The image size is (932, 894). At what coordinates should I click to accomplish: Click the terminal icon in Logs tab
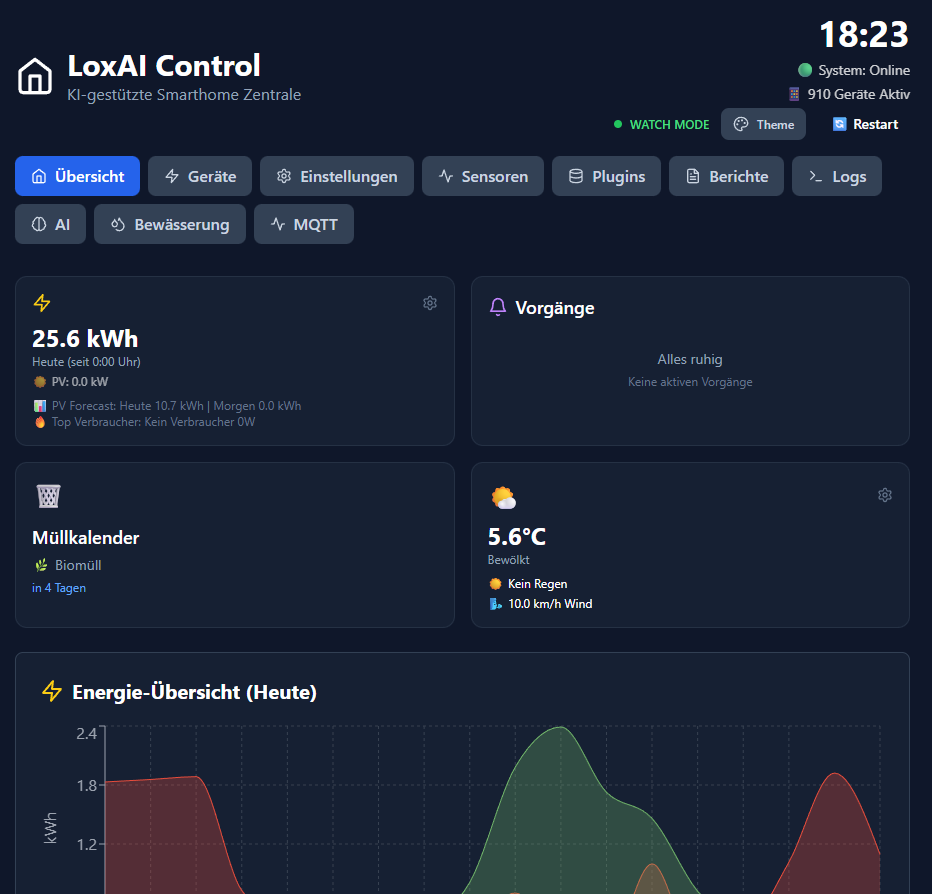pos(816,176)
